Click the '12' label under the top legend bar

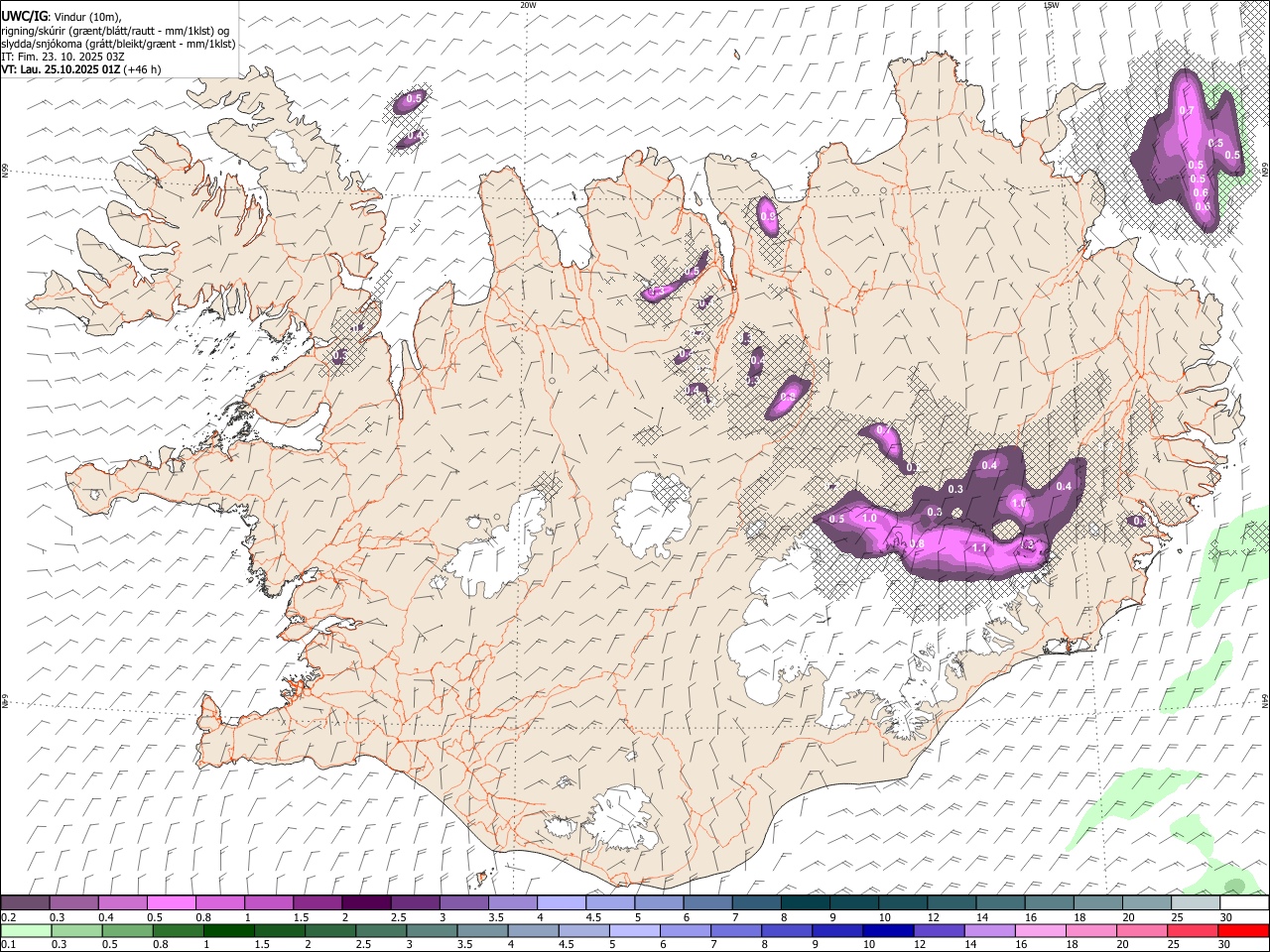pyautogui.click(x=934, y=917)
